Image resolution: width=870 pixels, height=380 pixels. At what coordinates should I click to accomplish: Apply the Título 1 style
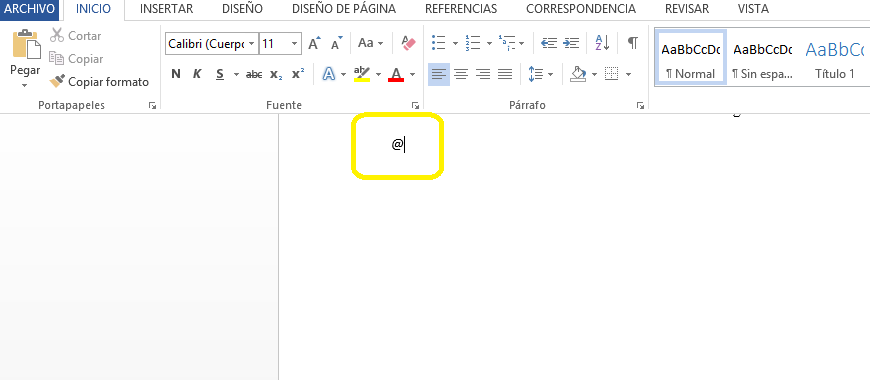(x=834, y=58)
